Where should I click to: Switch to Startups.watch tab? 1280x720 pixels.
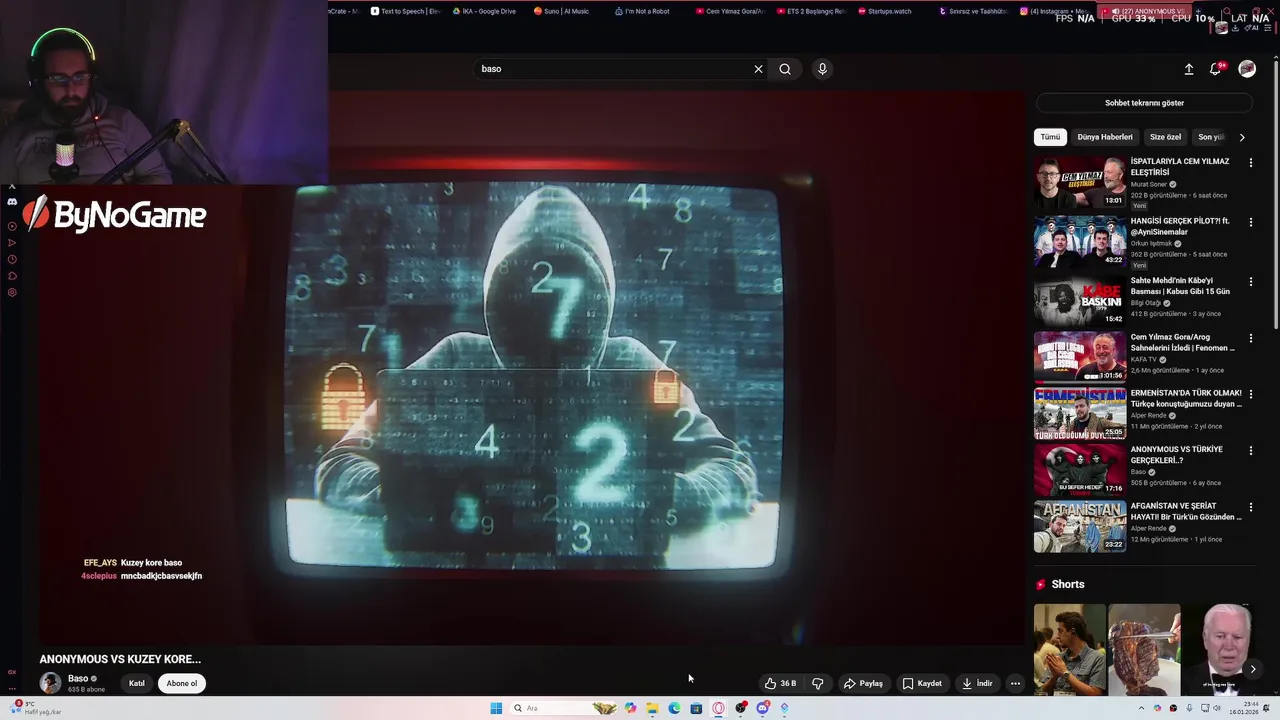(886, 11)
